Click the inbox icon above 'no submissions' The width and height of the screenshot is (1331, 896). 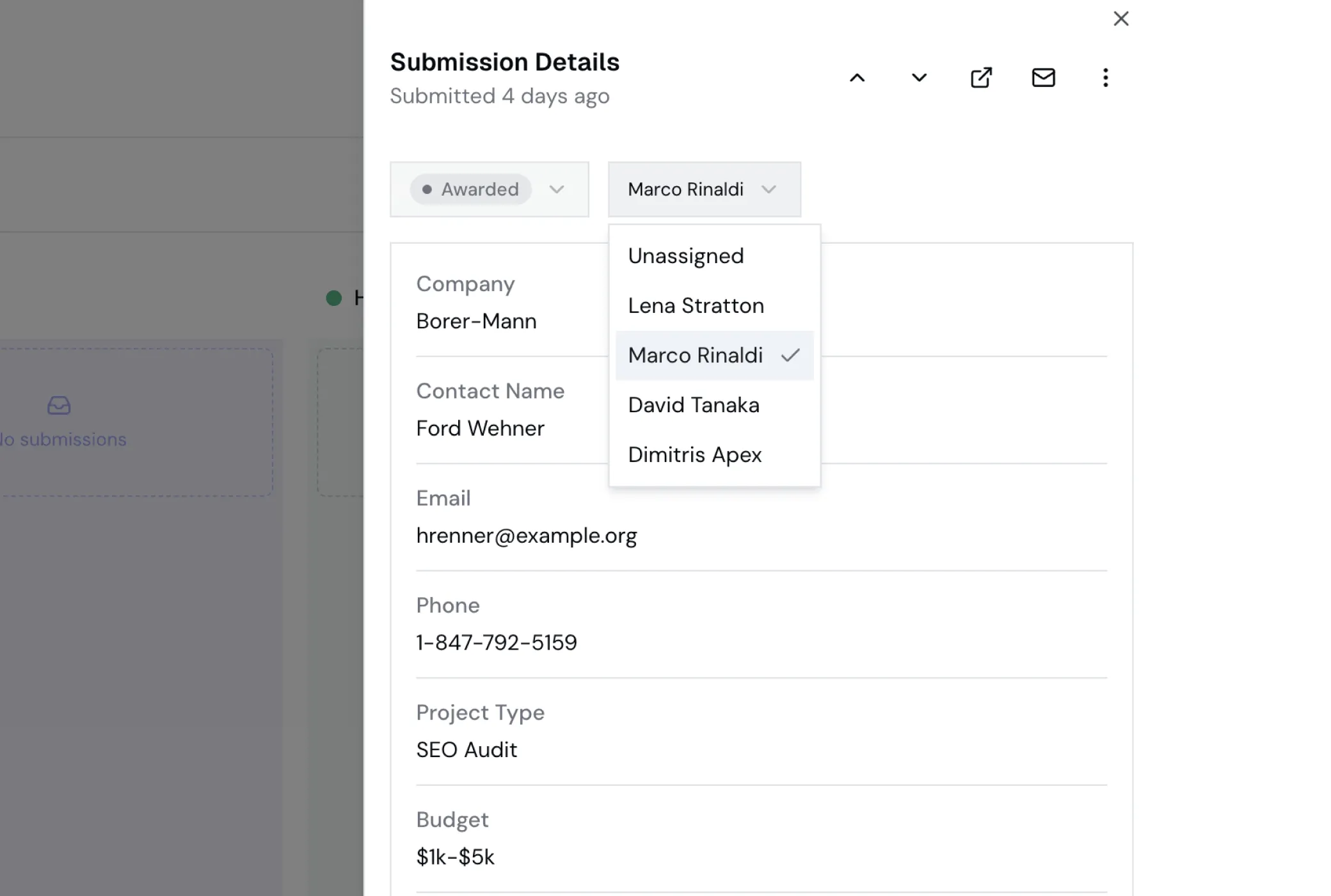click(58, 406)
